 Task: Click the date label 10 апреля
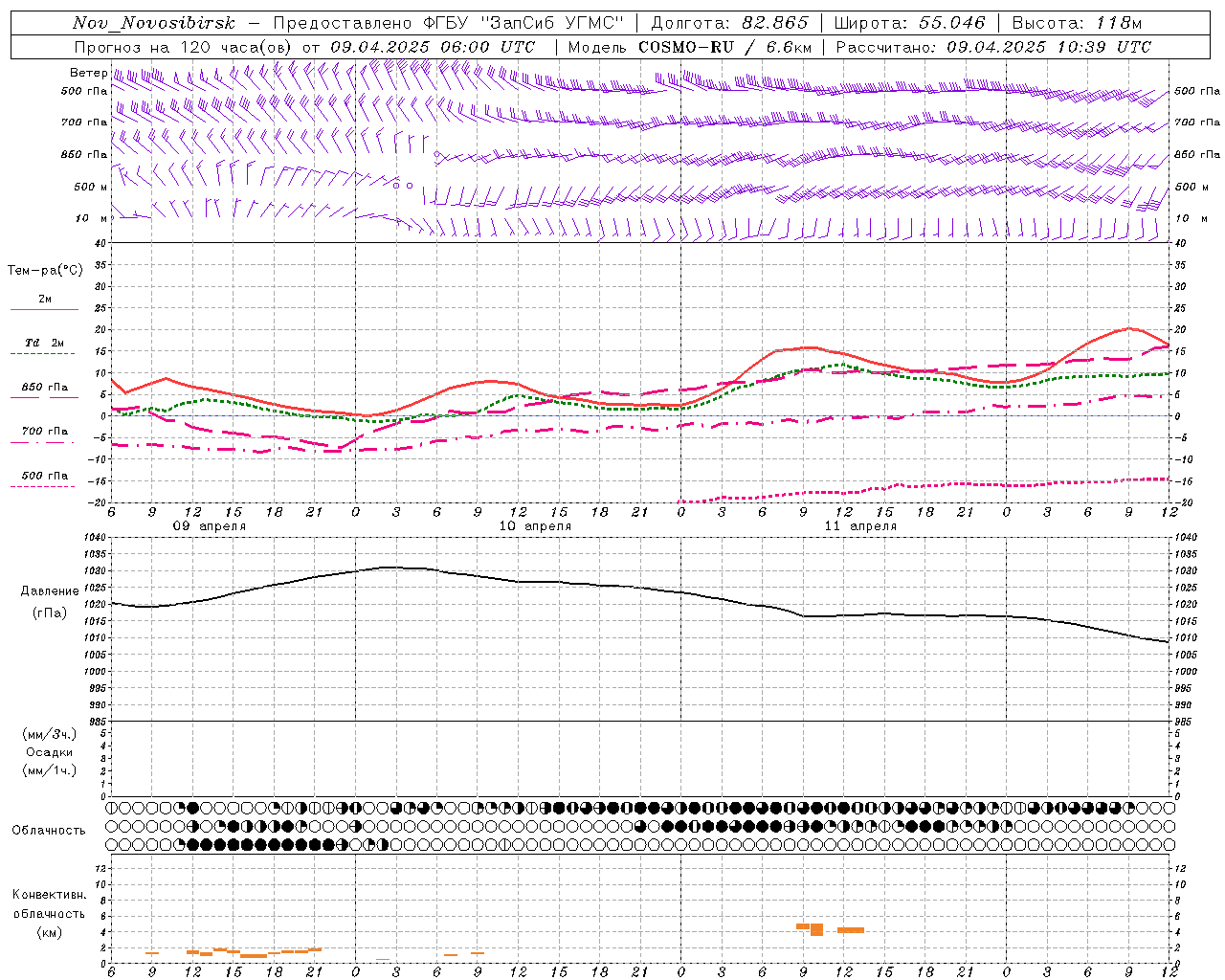point(535,526)
